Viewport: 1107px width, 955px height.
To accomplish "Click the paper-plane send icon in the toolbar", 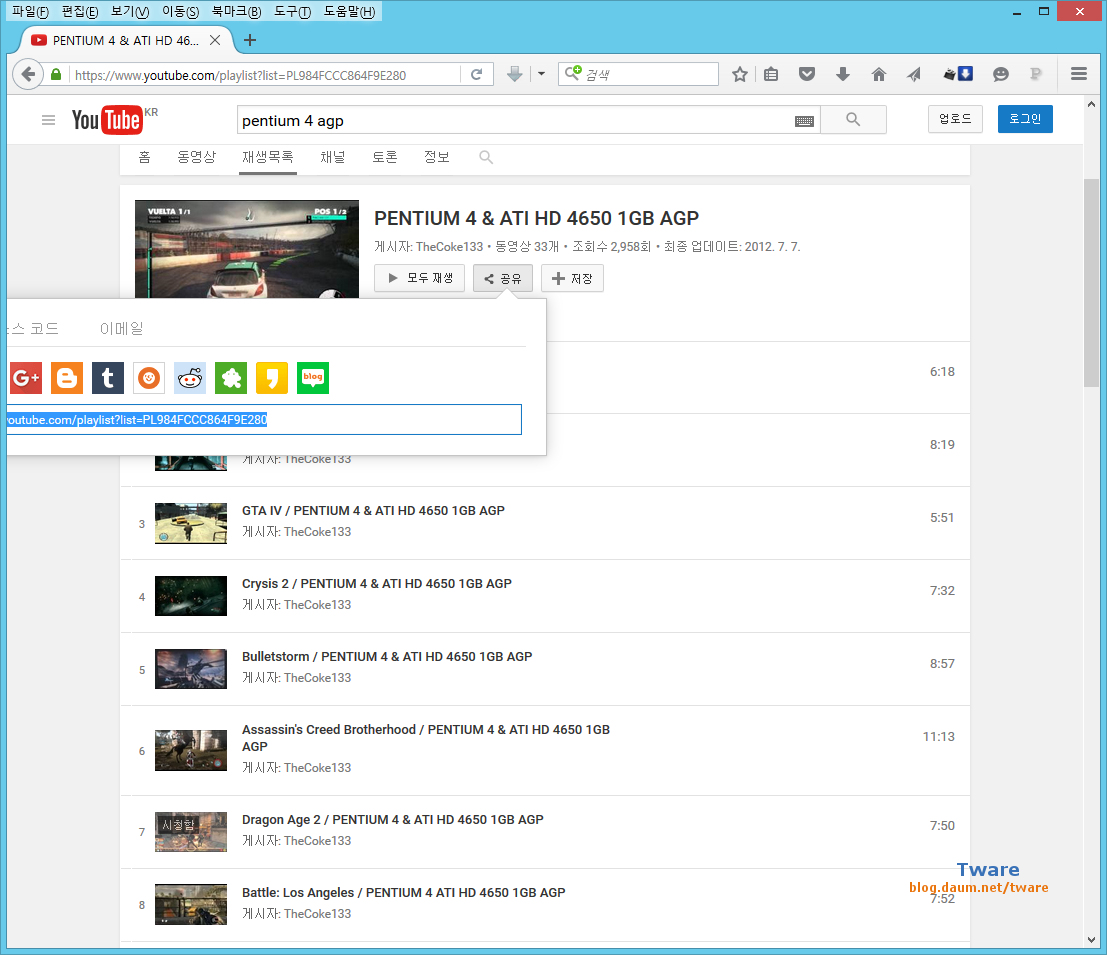I will click(914, 74).
